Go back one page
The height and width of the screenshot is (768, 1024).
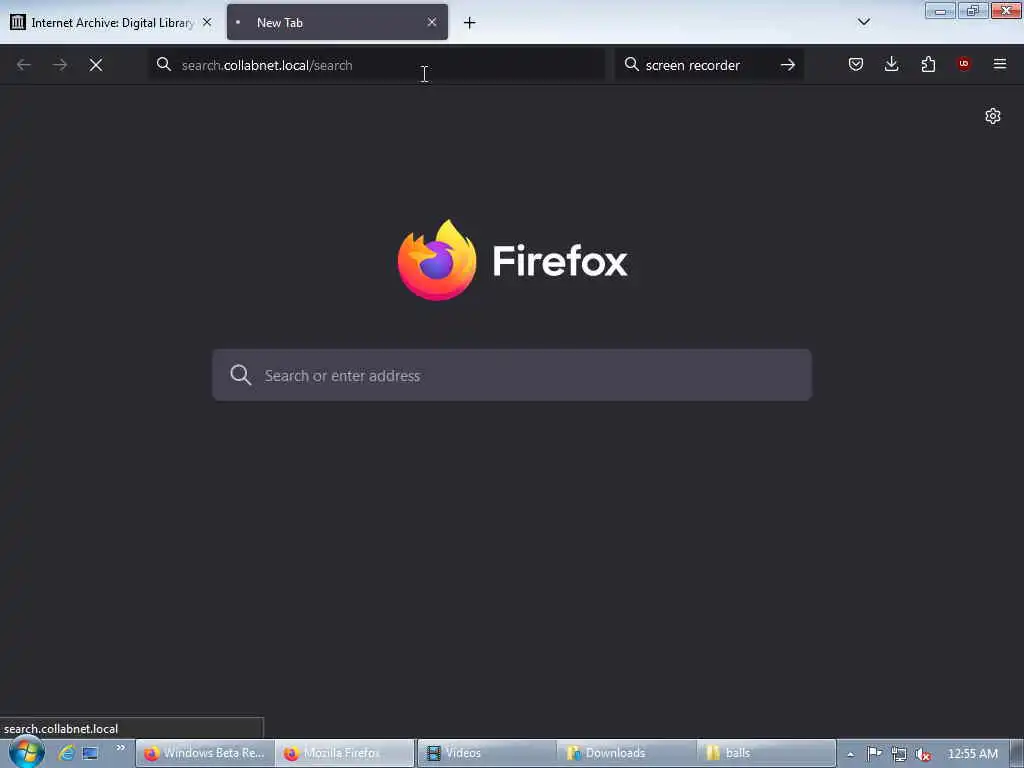tap(24, 65)
